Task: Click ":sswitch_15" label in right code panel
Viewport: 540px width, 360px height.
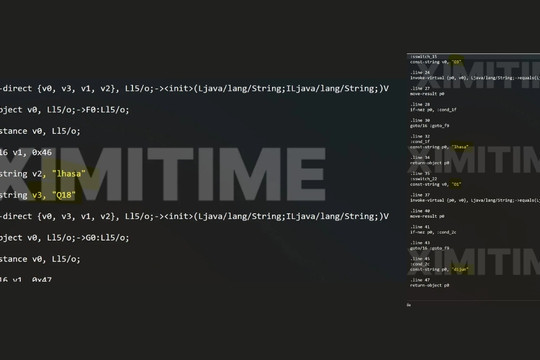Action: [x=423, y=56]
